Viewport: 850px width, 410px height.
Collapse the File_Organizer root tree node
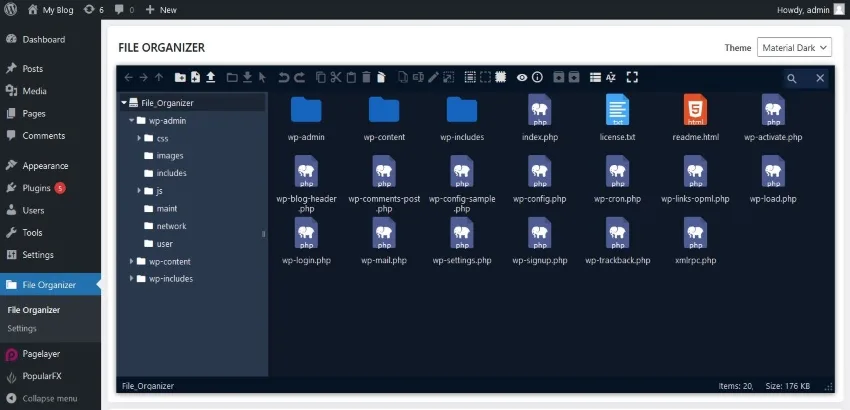pos(124,102)
